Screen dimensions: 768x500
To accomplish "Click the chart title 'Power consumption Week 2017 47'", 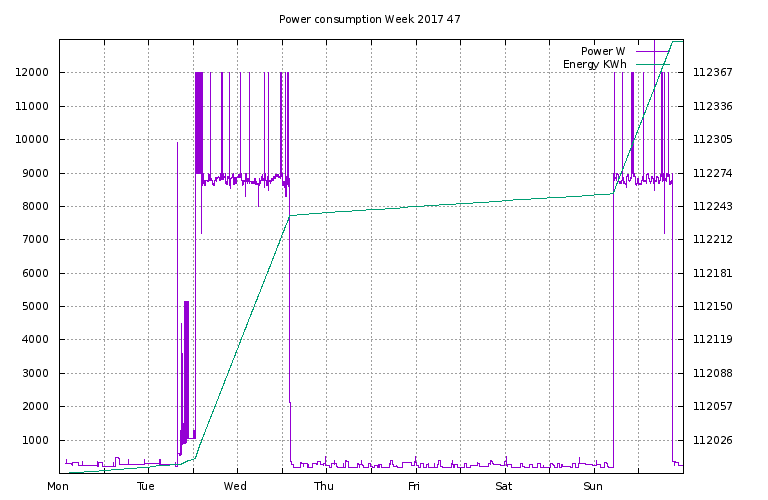I will (370, 19).
